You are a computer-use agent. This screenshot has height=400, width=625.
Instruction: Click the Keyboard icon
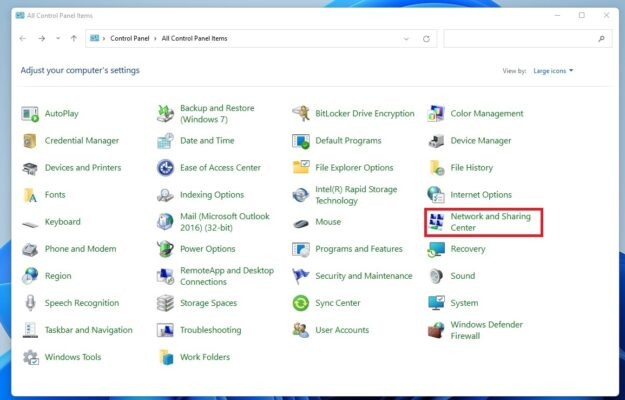click(30, 224)
